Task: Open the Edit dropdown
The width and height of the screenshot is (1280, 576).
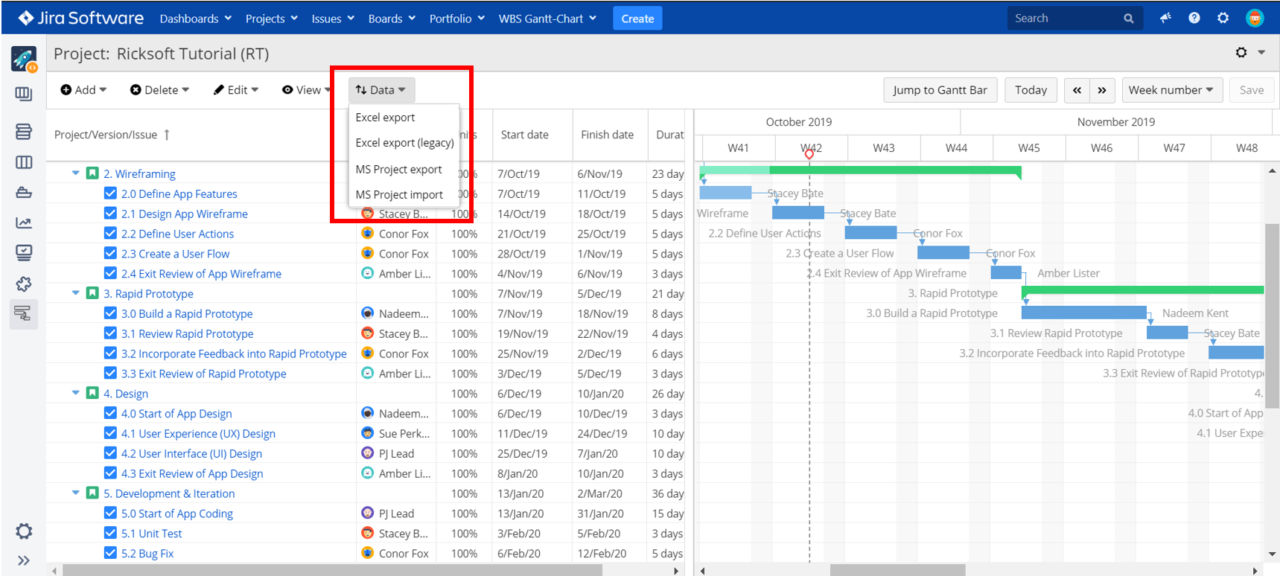Action: point(235,90)
